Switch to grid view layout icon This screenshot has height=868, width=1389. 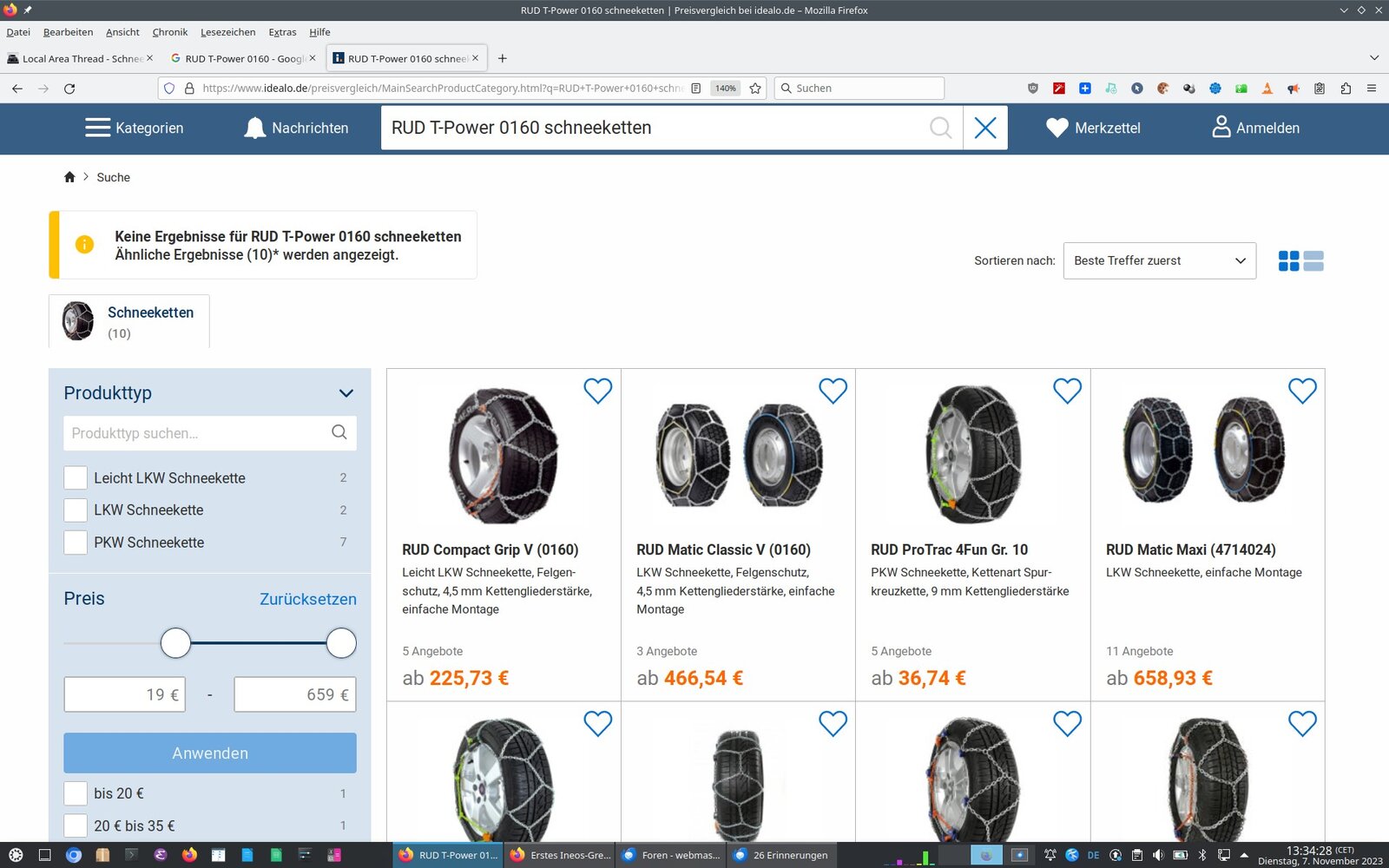(1288, 260)
